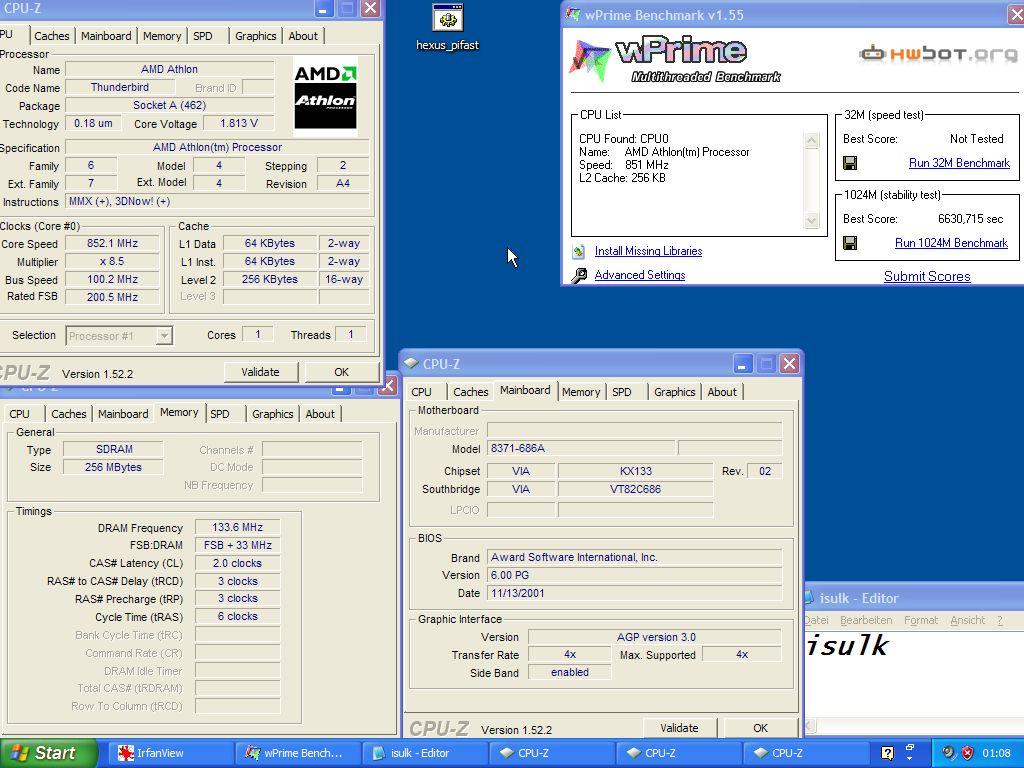Click OK in Mainboard CPU-Z window
This screenshot has height=768, width=1024.
click(760, 728)
